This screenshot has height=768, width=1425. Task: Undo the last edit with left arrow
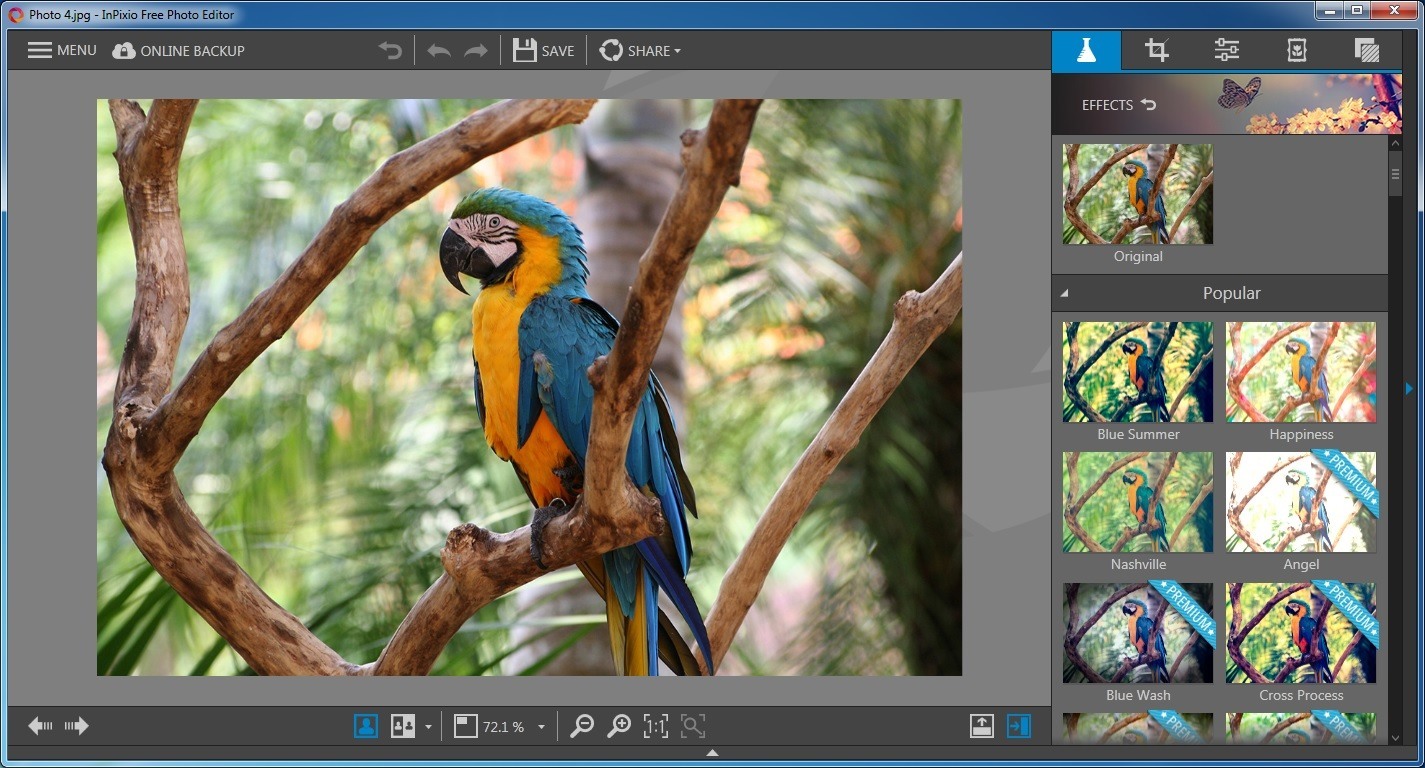pyautogui.click(x=439, y=51)
